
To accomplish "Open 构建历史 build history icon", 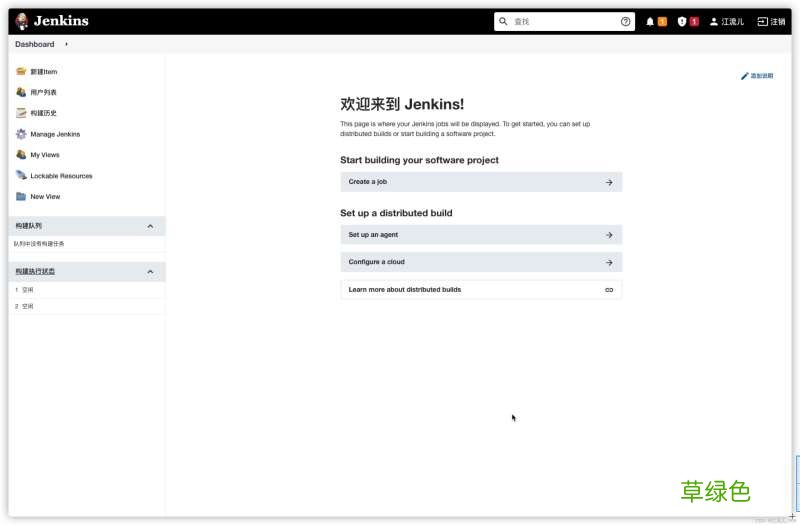I will [x=21, y=113].
